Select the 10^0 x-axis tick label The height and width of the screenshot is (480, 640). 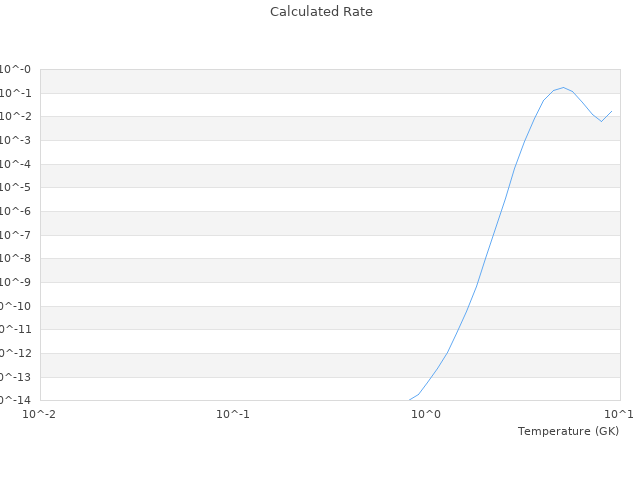(x=426, y=414)
